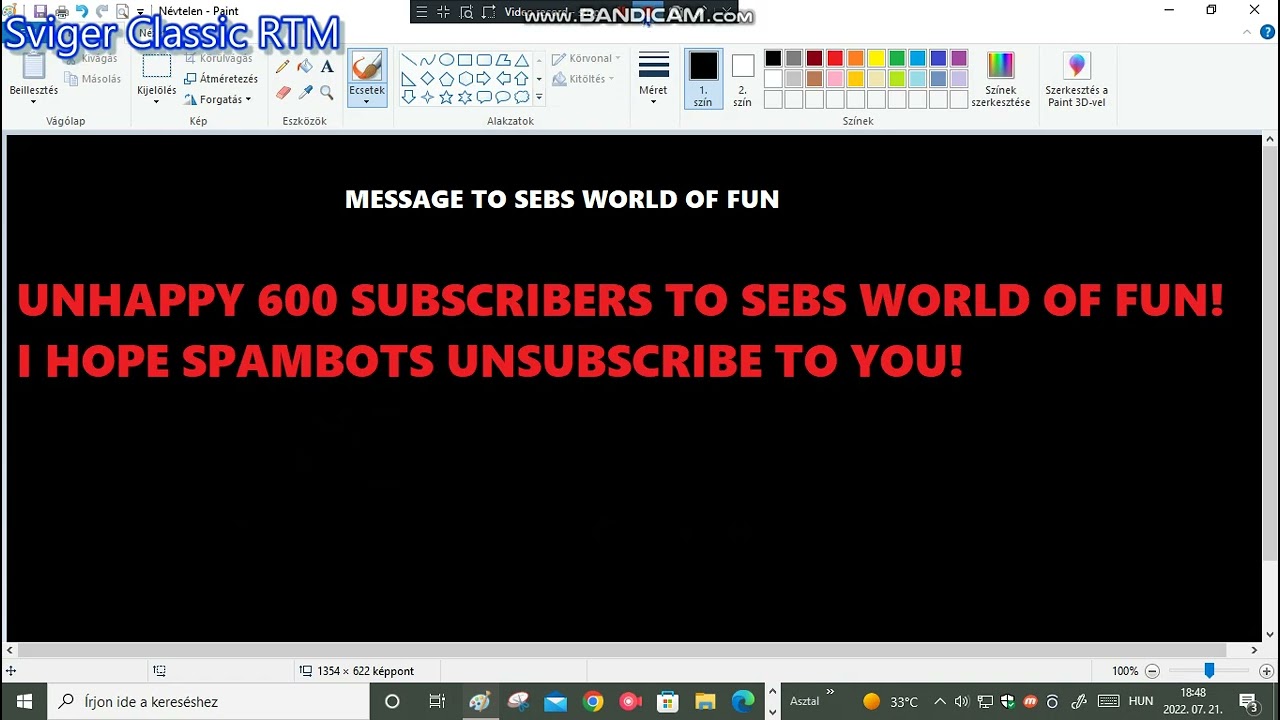Image resolution: width=1280 pixels, height=720 pixels.
Task: Click the volume tray icon
Action: tap(962, 701)
